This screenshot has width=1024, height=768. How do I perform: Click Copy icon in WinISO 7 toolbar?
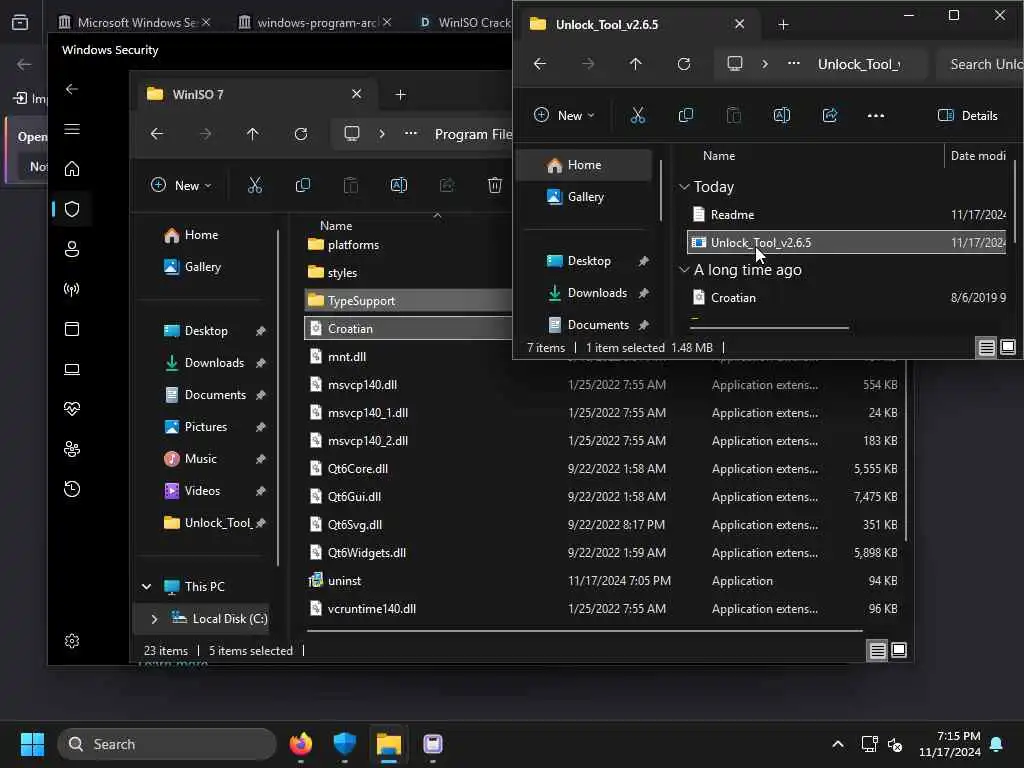coord(302,185)
